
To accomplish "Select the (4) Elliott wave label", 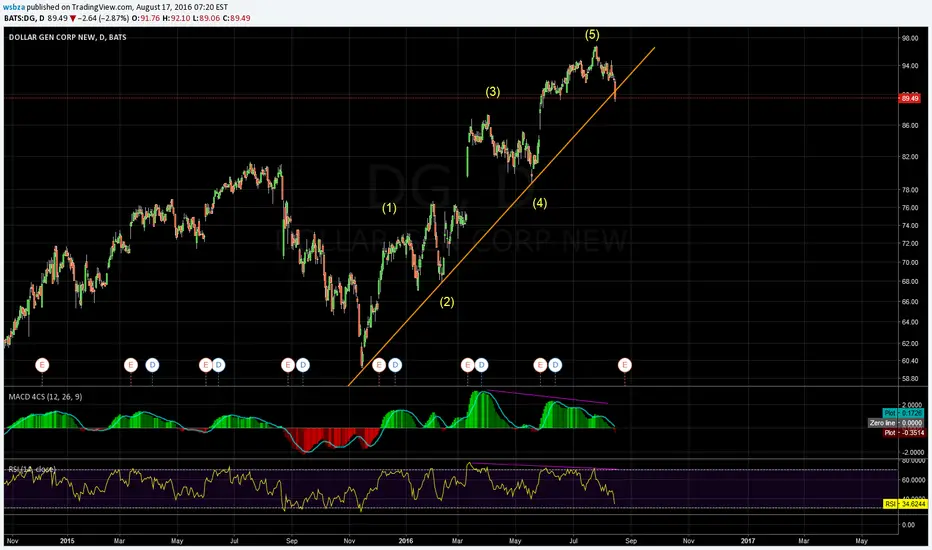I will pos(540,203).
